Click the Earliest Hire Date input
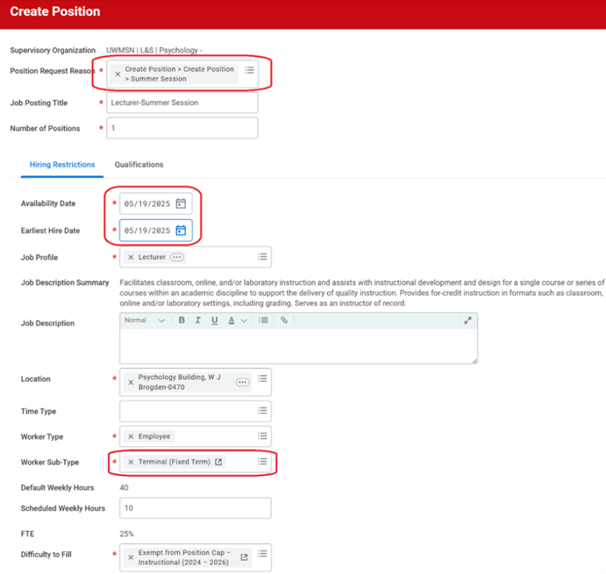606x574 pixels. [x=155, y=231]
